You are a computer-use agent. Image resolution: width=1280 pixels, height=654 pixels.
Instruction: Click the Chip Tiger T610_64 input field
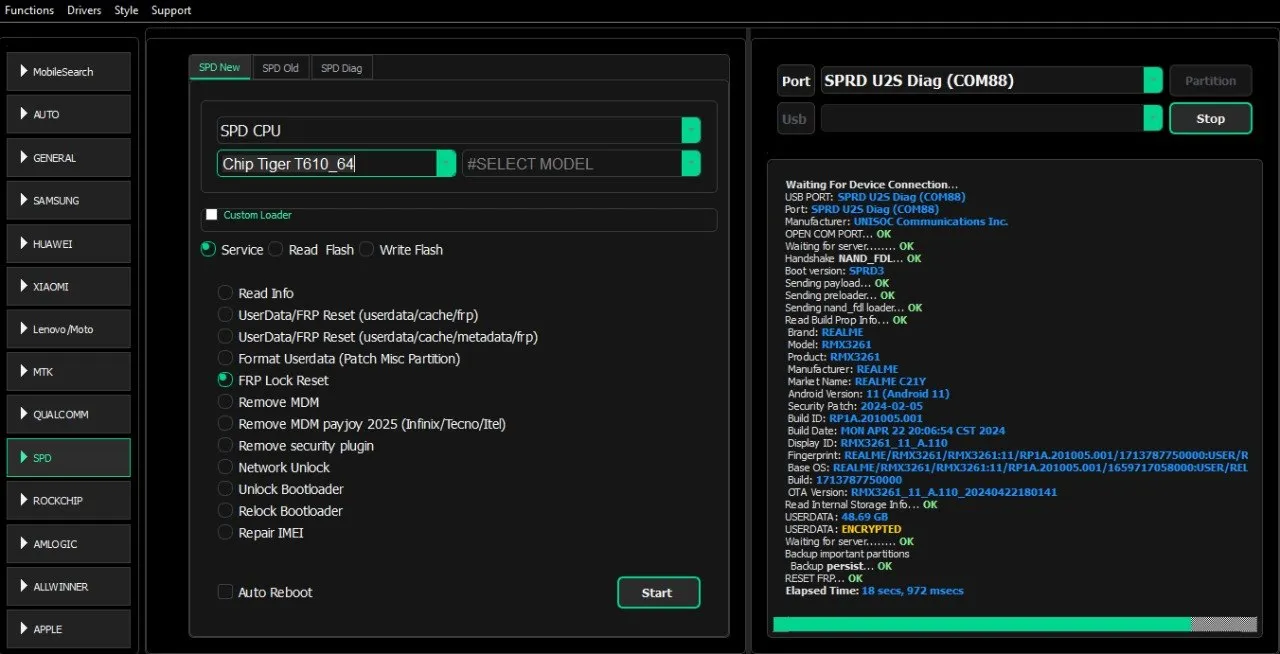click(x=326, y=164)
